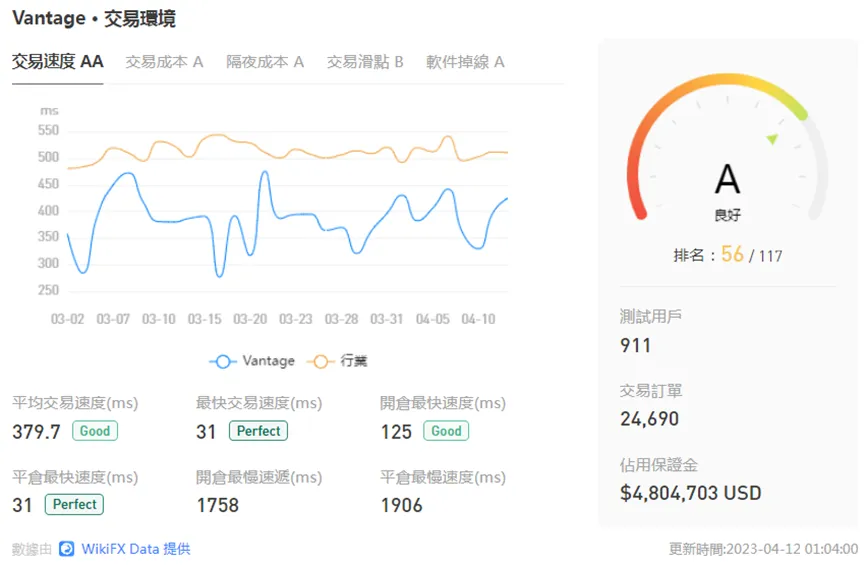
Task: Click the A grade in the gauge
Action: click(727, 179)
